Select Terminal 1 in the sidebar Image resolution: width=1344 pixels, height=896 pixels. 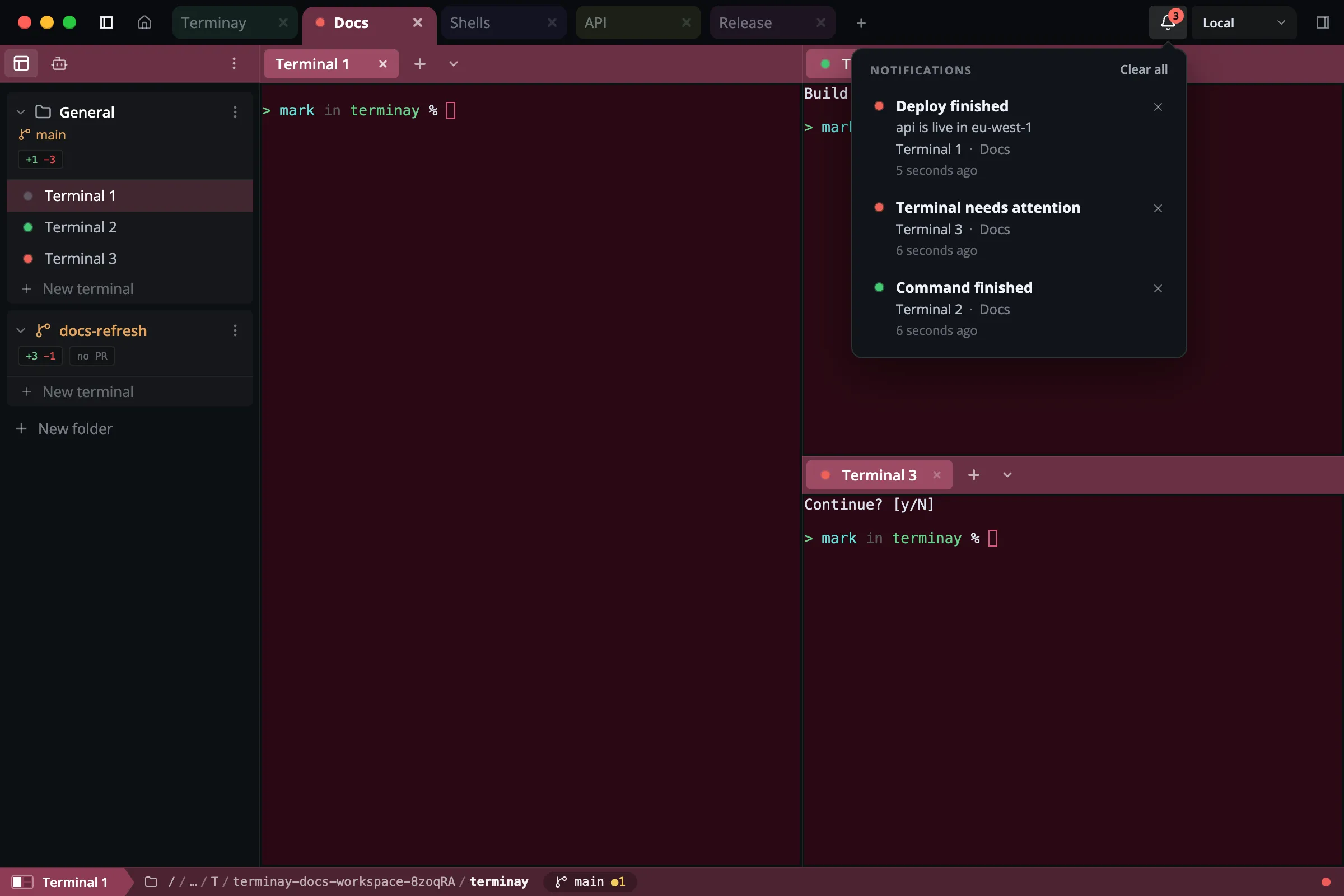tap(130, 195)
